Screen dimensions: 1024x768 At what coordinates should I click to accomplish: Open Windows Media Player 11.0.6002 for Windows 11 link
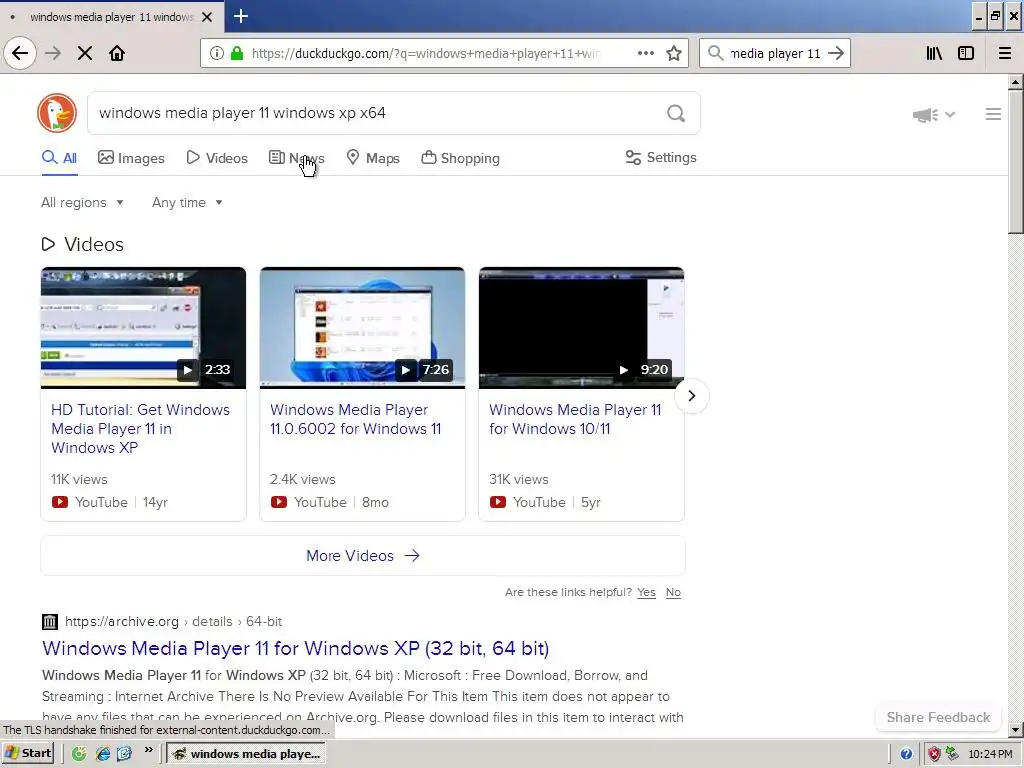tap(356, 419)
